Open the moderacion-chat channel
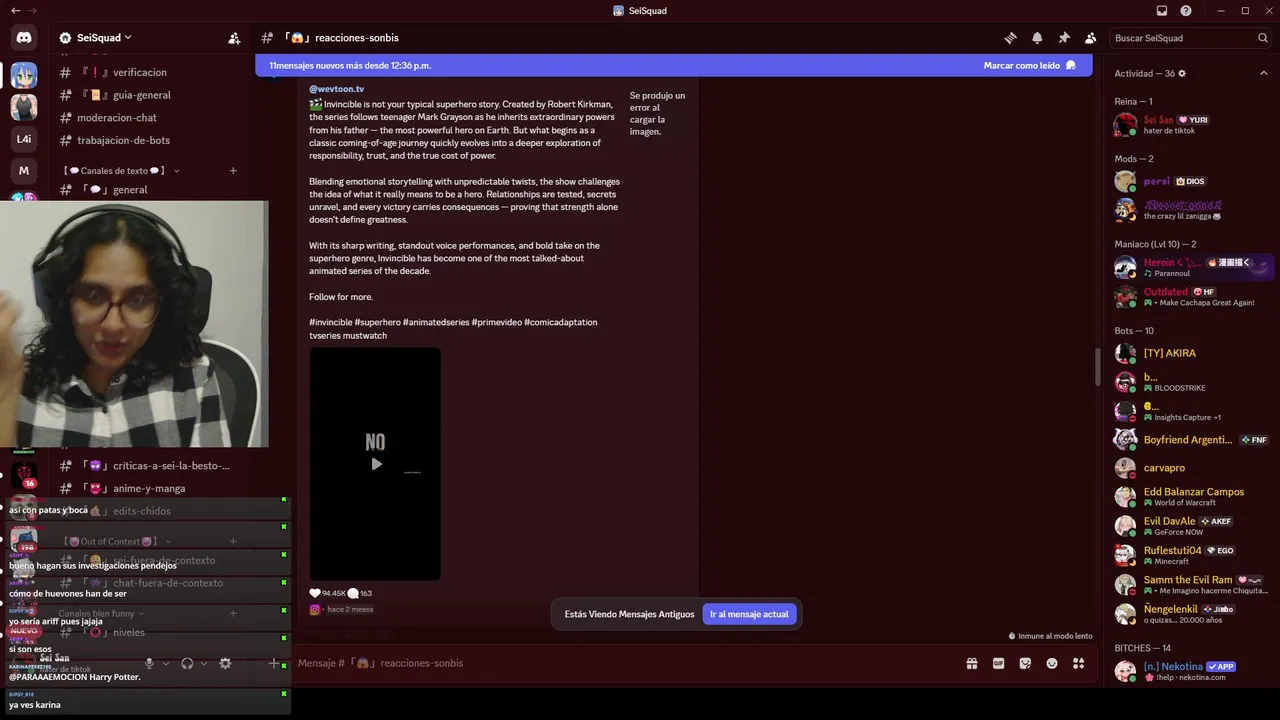Viewport: 1280px width, 720px height. (150, 118)
